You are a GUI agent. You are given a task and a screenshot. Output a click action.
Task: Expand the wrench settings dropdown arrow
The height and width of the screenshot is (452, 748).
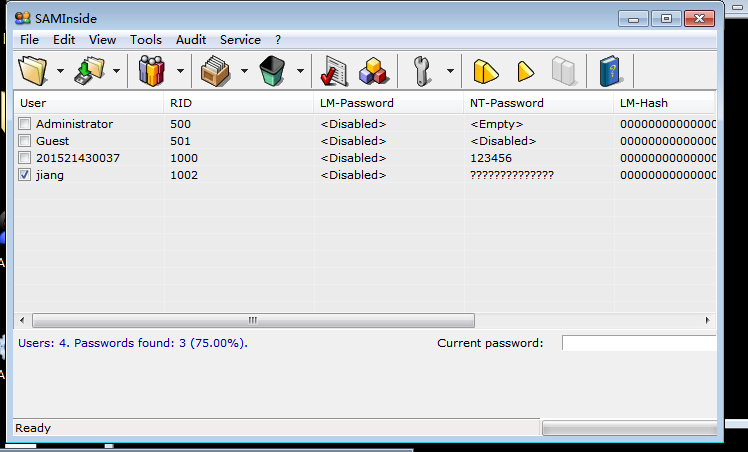click(450, 71)
